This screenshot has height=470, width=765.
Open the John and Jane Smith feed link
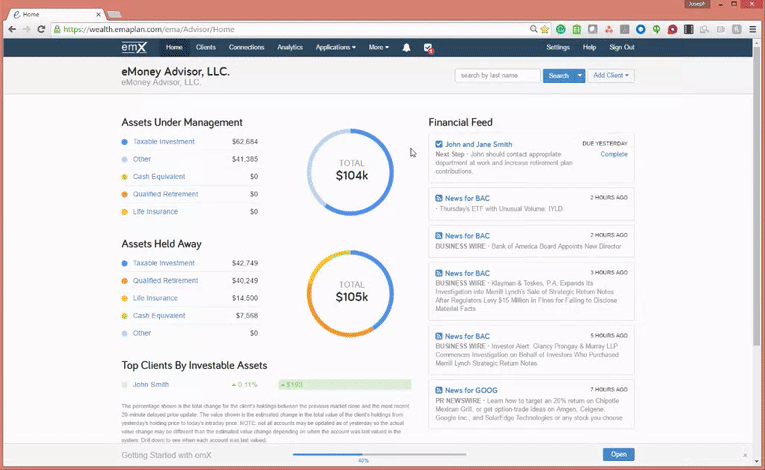[x=479, y=144]
